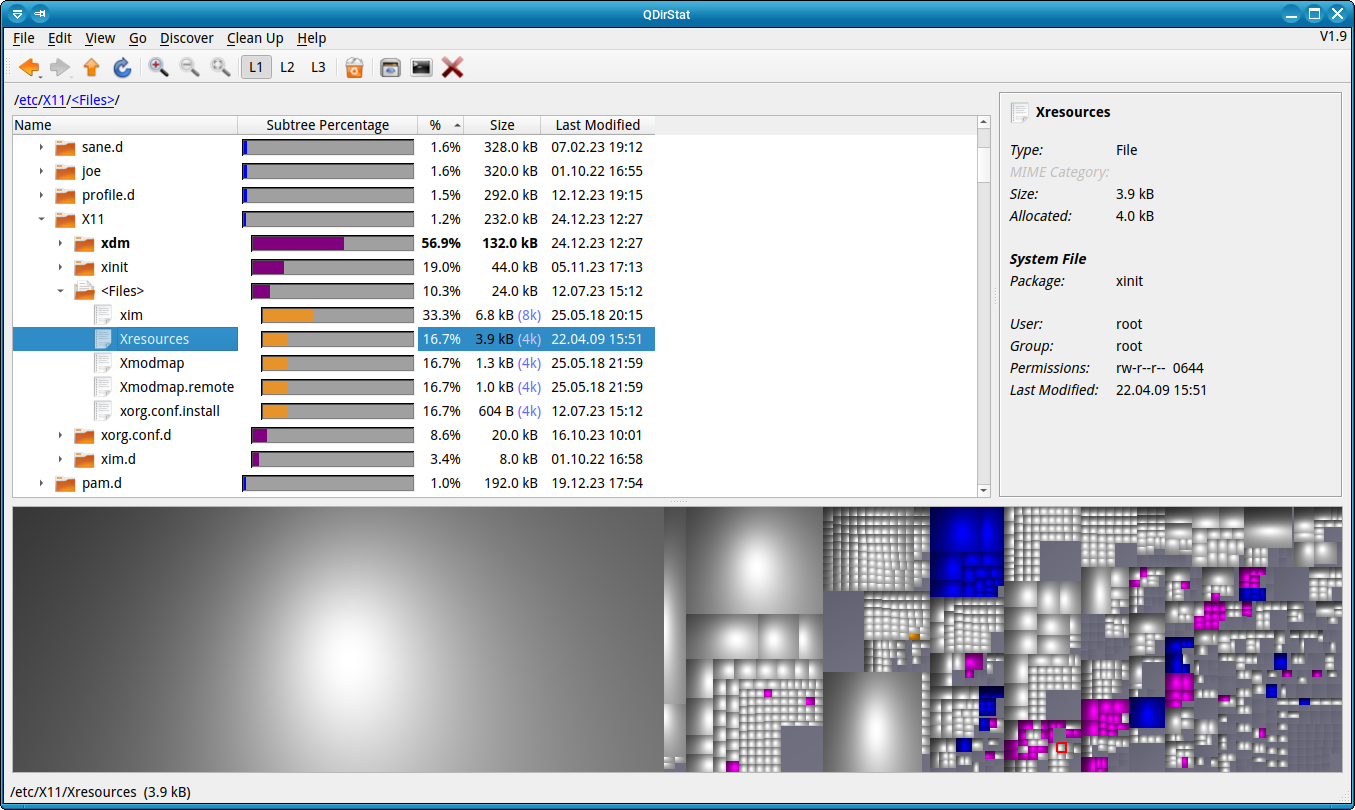Image resolution: width=1355 pixels, height=810 pixels.
Task: Open the File menu
Action: pyautogui.click(x=24, y=38)
